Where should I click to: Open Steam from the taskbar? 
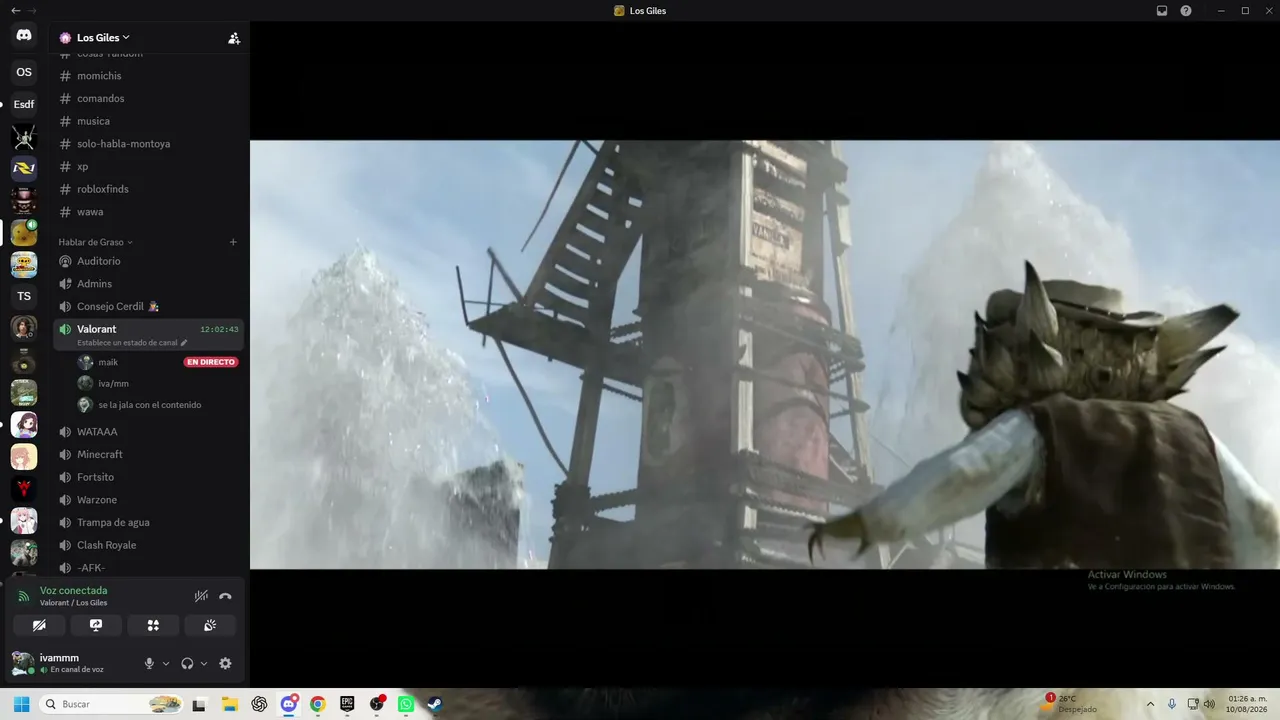[435, 704]
